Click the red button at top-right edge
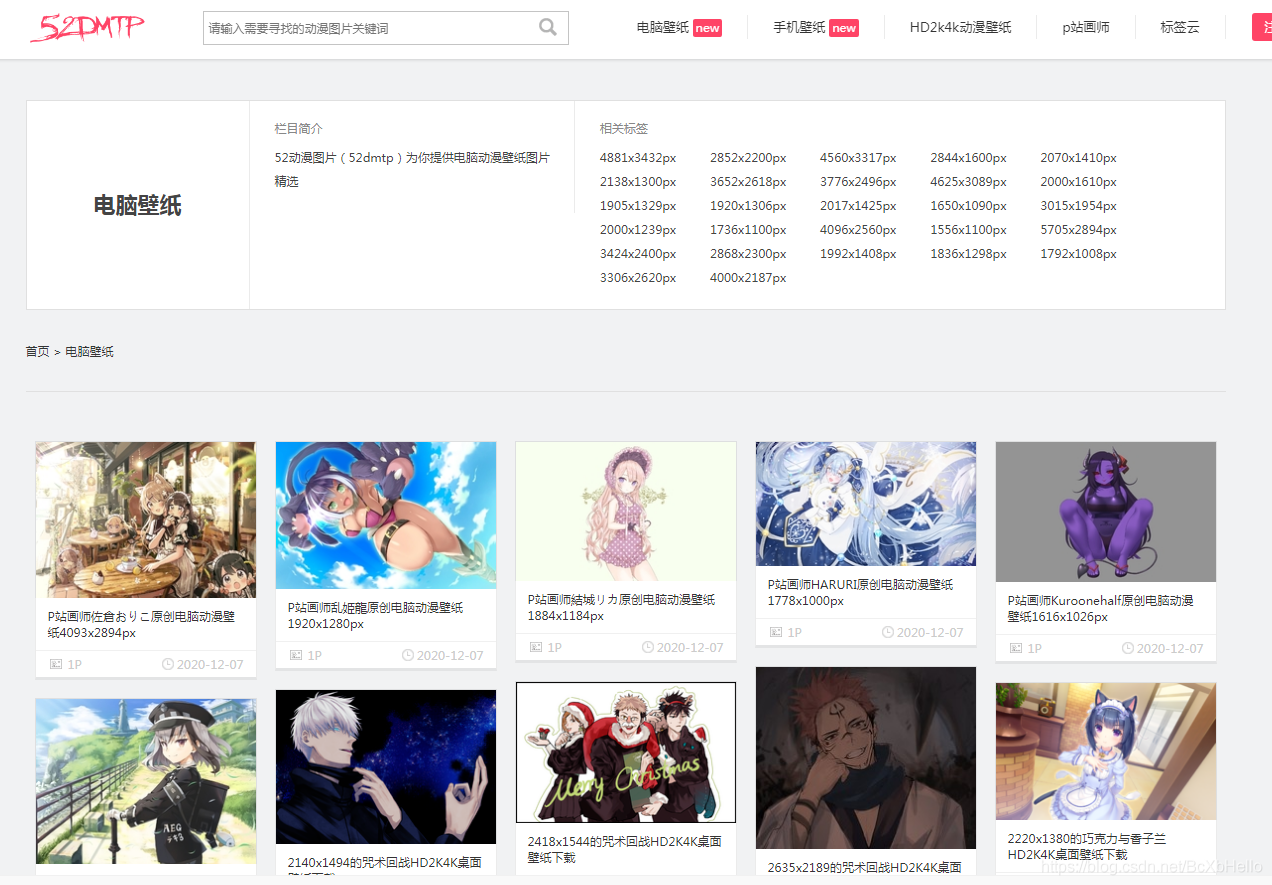Image resolution: width=1272 pixels, height=885 pixels. 1262,27
